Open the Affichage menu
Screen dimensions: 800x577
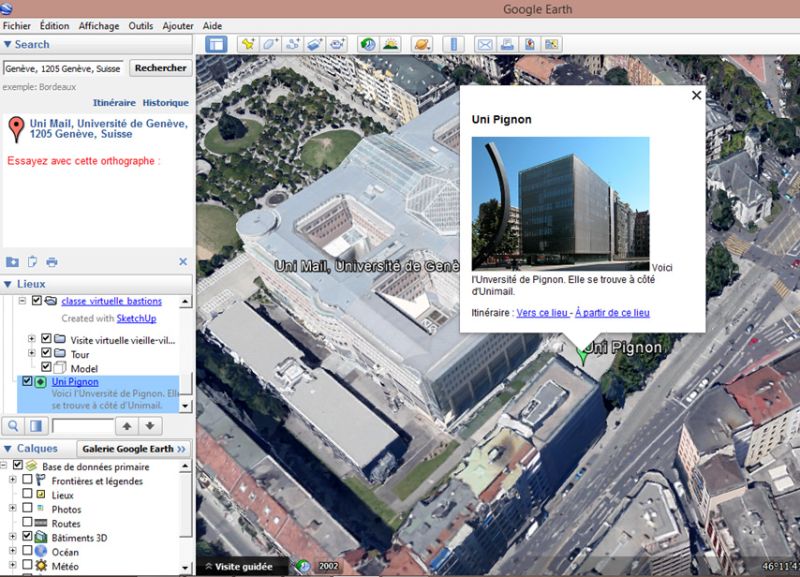coord(99,26)
